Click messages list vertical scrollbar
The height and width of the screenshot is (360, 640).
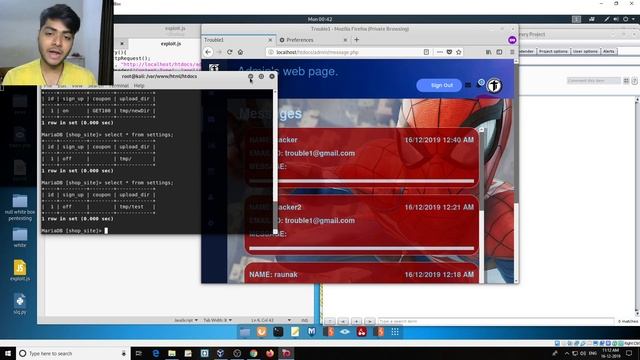481,205
